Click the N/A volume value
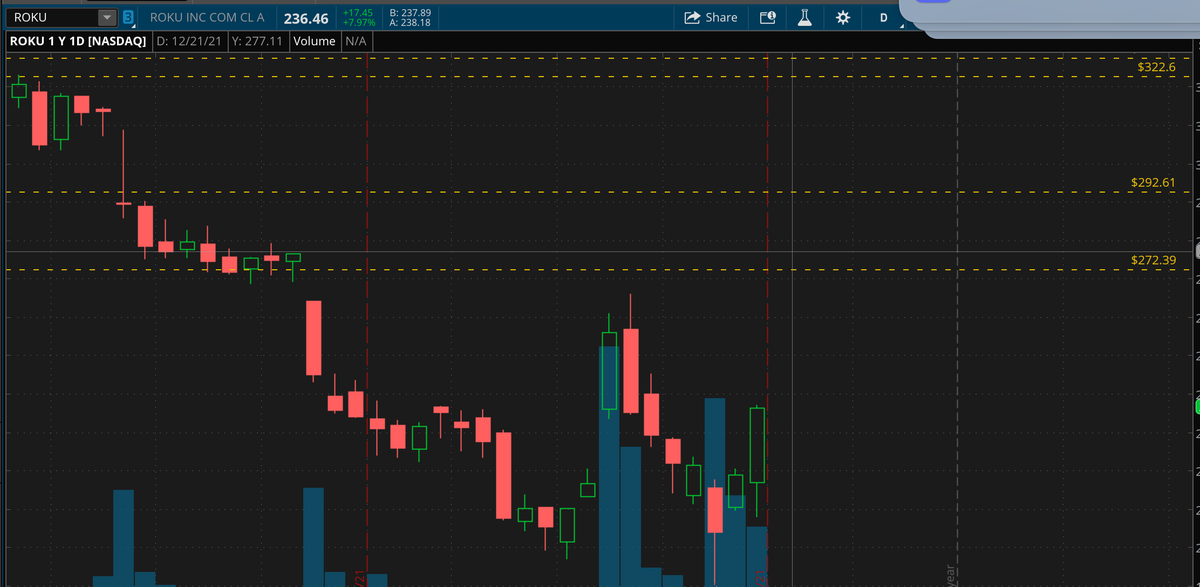This screenshot has width=1200, height=587. [356, 41]
